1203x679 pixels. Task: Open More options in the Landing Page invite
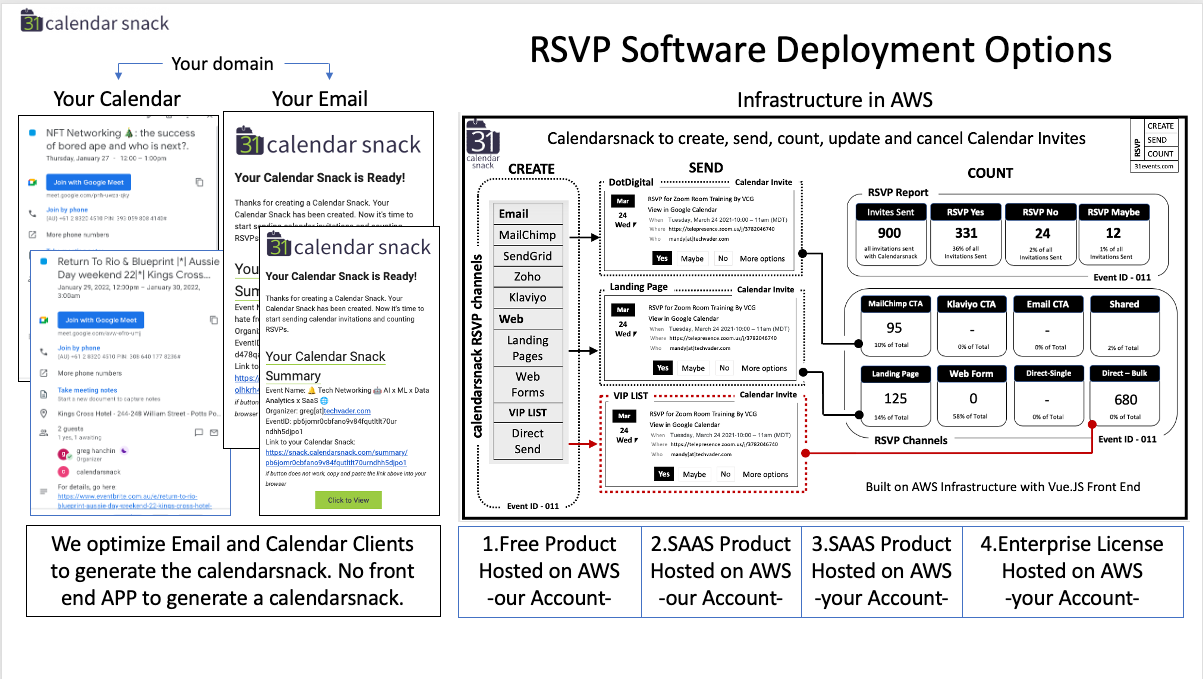763,368
